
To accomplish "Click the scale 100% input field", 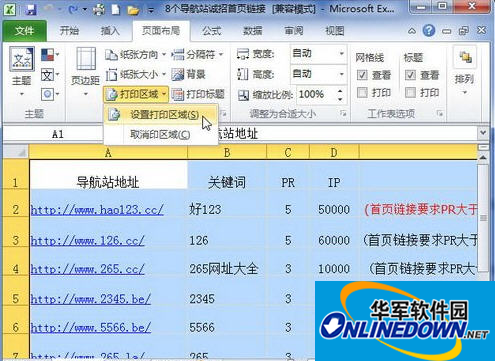I will coord(316,94).
